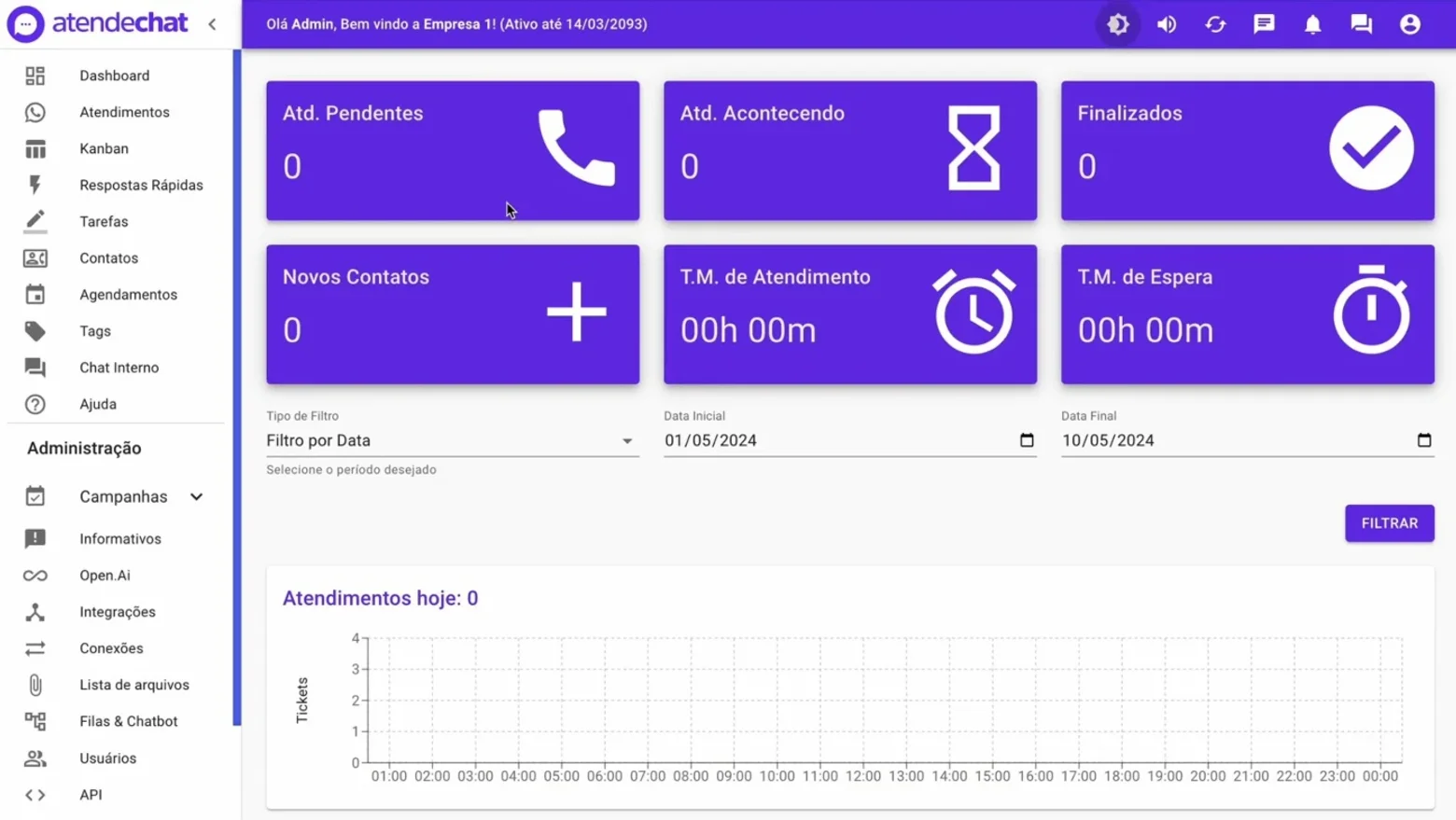Click the Agendamentos calendar icon
1456x820 pixels.
35,294
